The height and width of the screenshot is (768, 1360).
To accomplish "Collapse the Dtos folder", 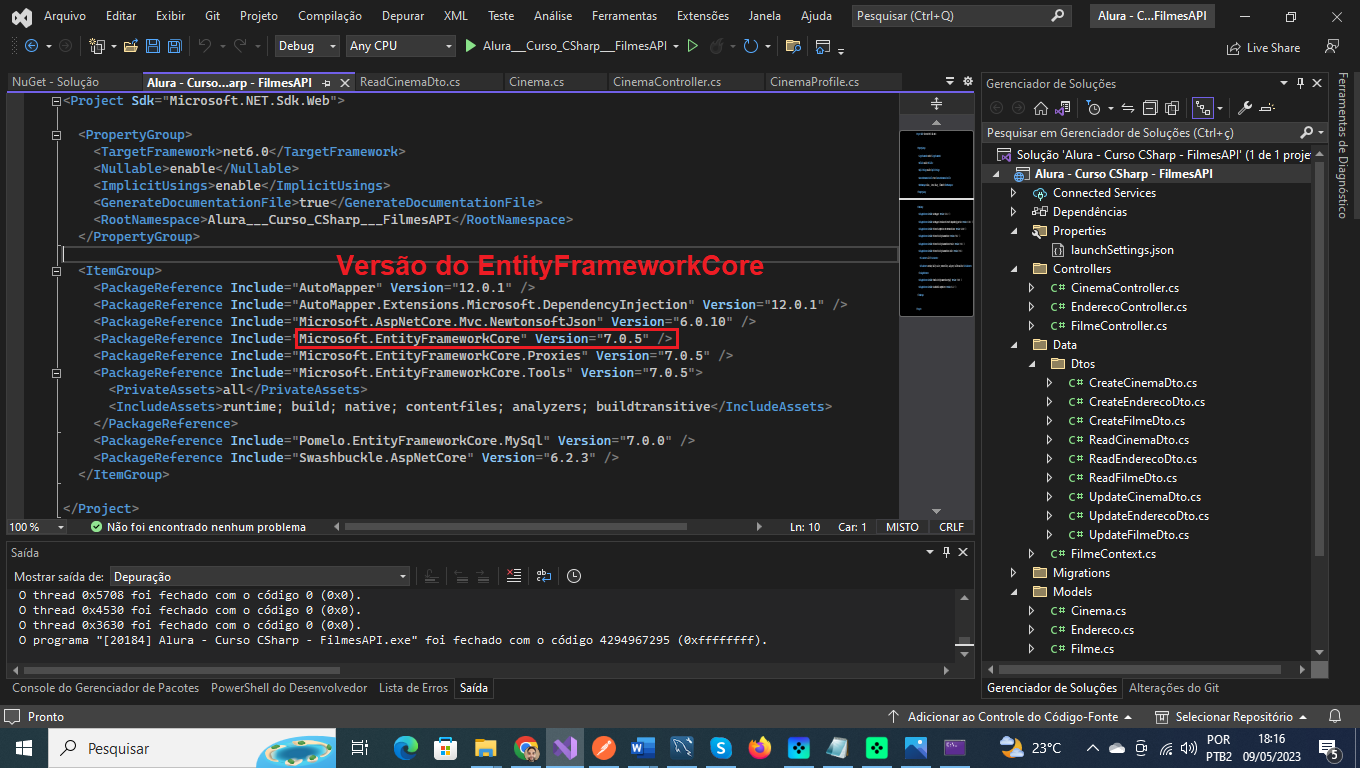I will (1031, 364).
